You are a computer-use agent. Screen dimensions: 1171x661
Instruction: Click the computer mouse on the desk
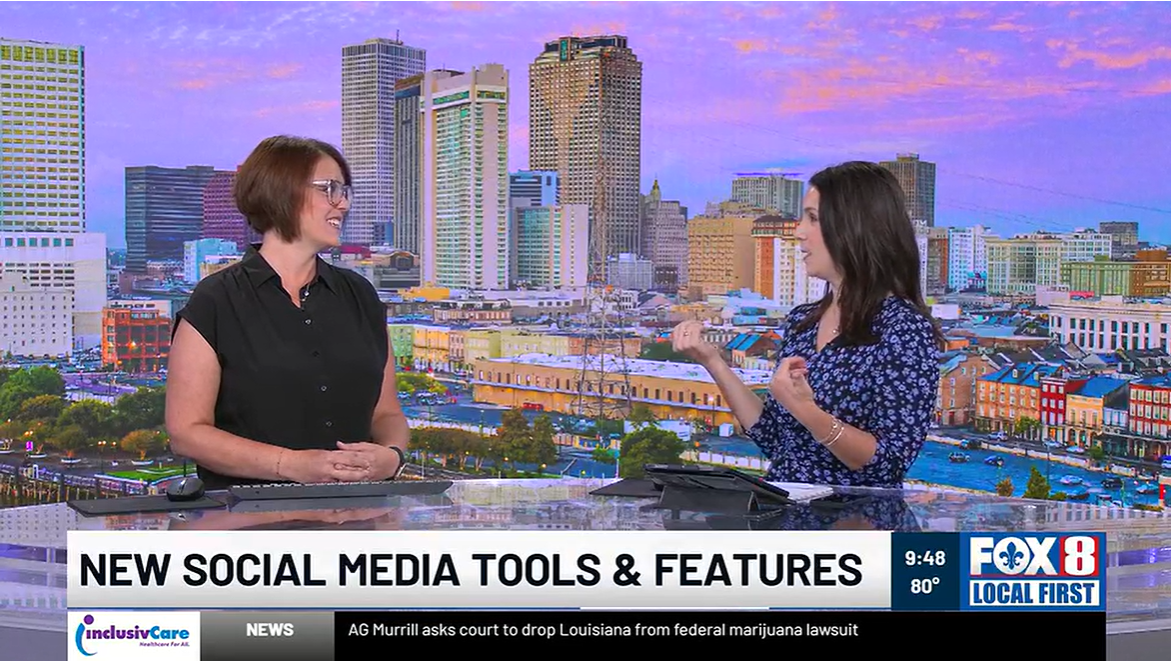point(184,488)
